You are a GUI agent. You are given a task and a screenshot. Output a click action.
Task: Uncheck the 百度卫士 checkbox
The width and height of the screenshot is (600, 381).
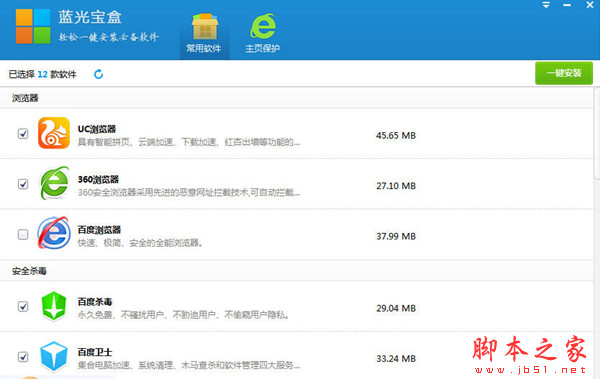click(23, 357)
